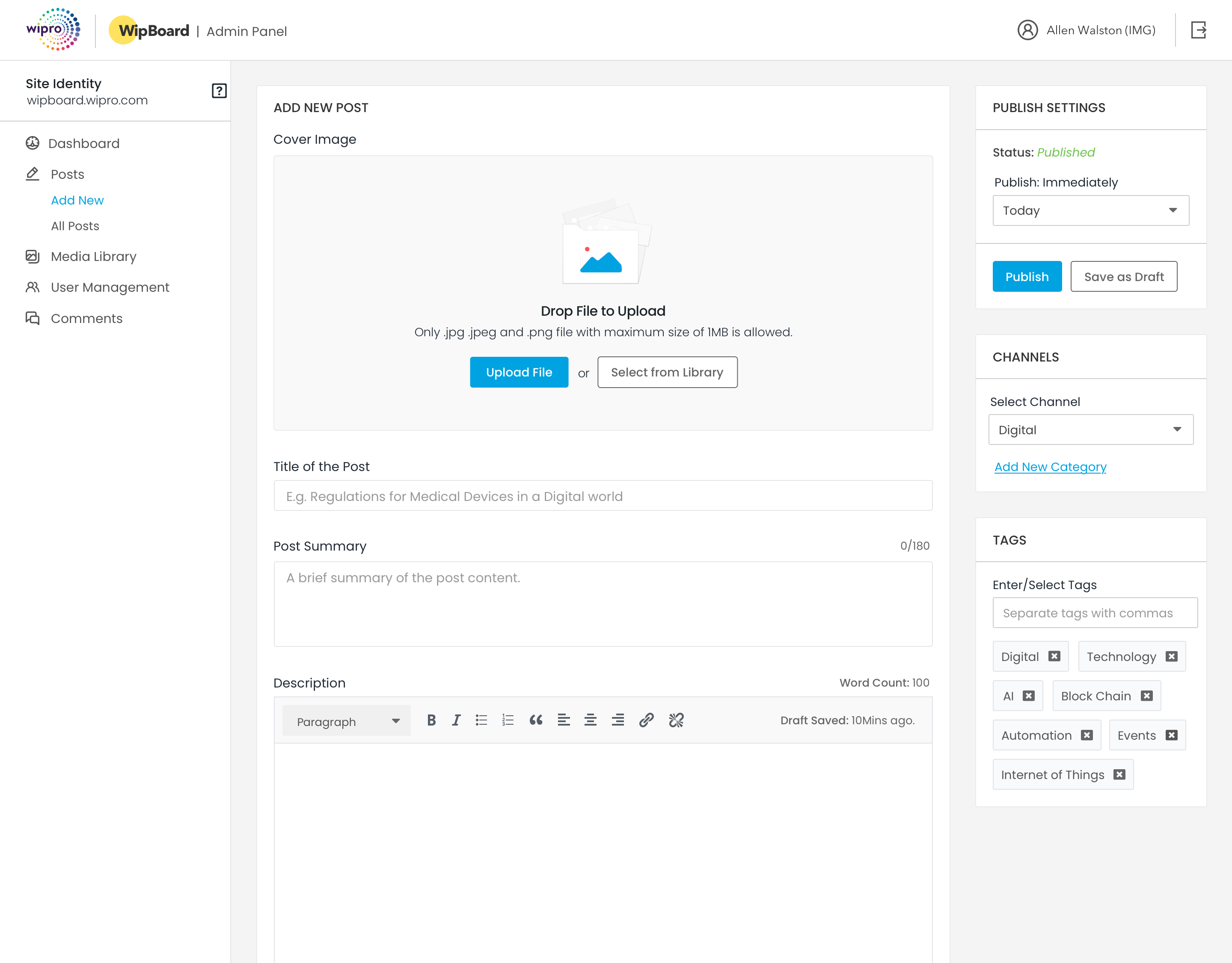Open All Posts in sidebar

tap(75, 226)
